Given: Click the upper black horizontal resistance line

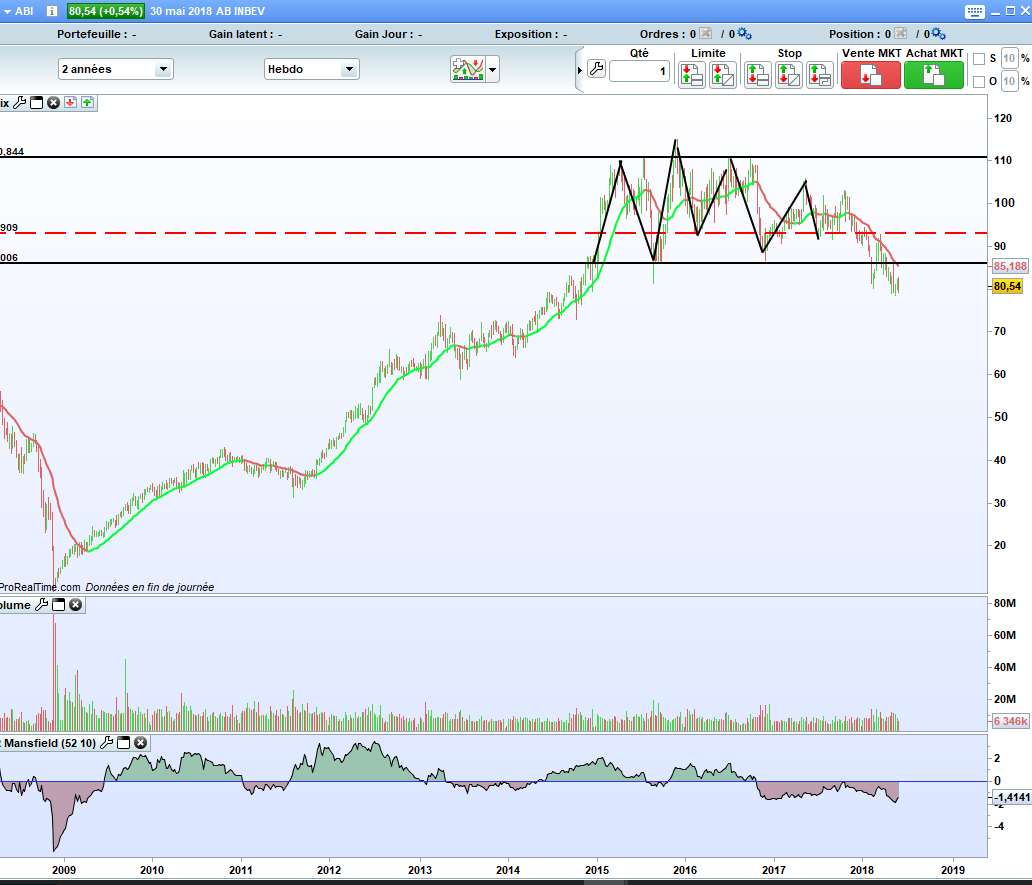Looking at the screenshot, I should point(494,157).
